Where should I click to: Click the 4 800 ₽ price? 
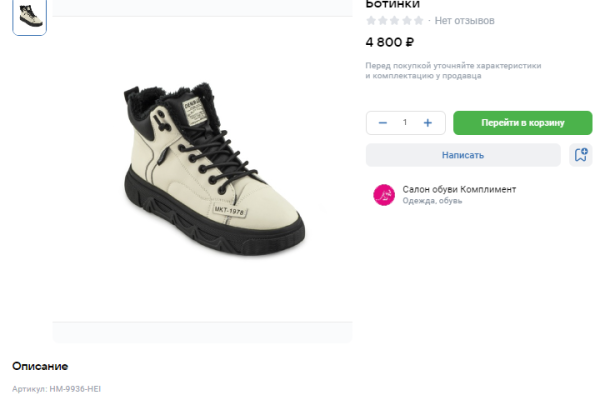click(390, 42)
